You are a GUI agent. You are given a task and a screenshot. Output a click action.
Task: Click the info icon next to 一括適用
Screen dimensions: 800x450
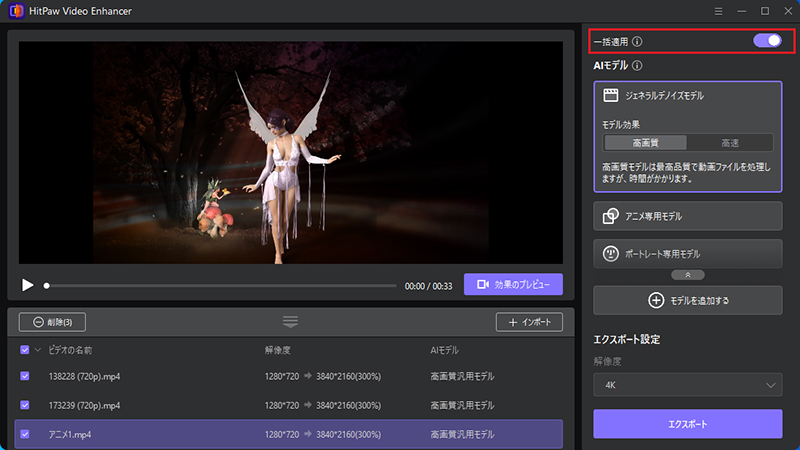638,42
